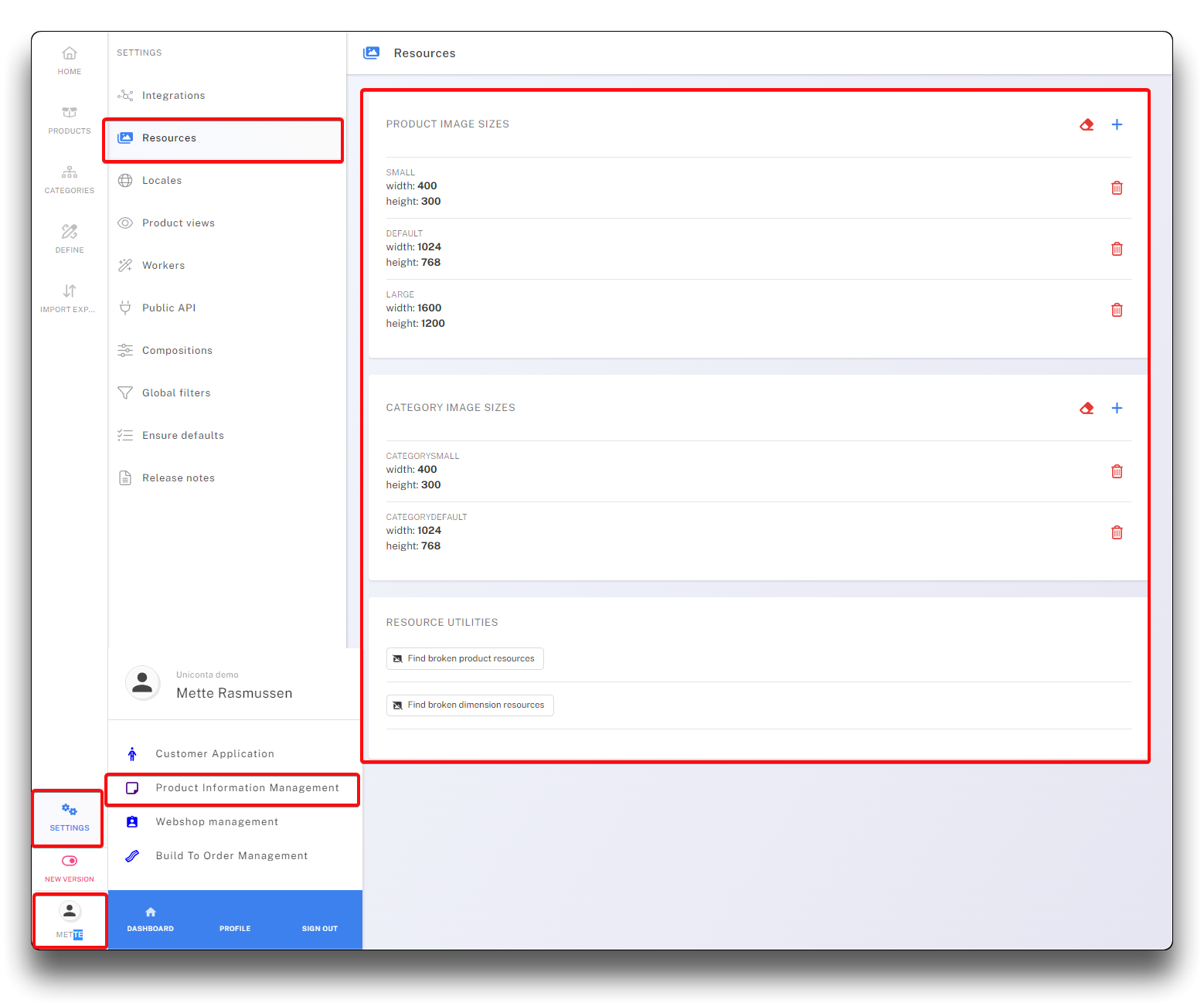Screen dimensions: 1204x1006
Task: Open the Mette user menu
Action: pos(70,920)
